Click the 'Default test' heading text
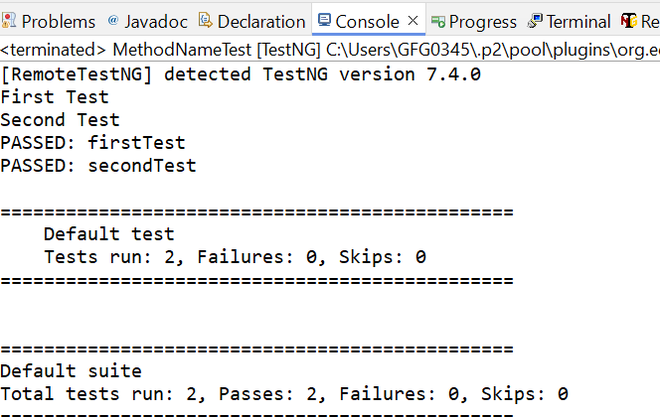This screenshot has height=417, width=660. click(x=109, y=234)
